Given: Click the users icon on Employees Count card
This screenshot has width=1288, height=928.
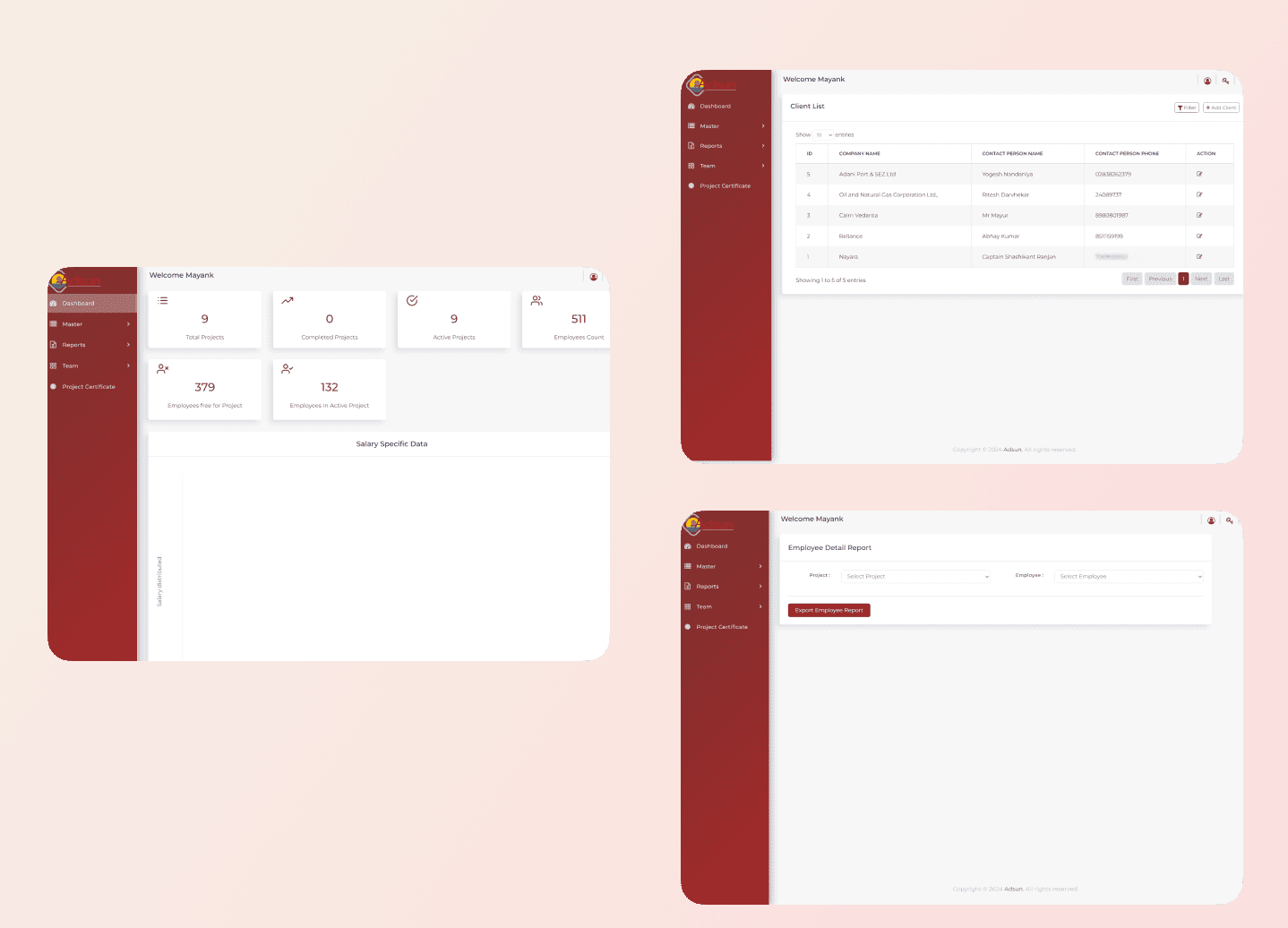Looking at the screenshot, I should click(537, 300).
